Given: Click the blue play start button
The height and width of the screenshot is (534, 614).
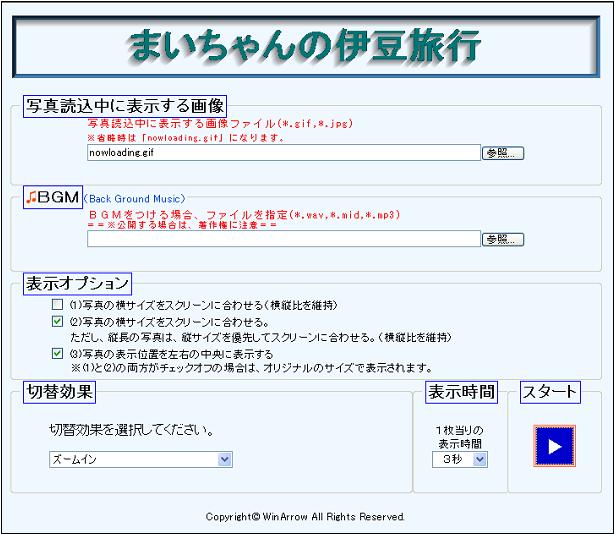Looking at the screenshot, I should (x=555, y=446).
